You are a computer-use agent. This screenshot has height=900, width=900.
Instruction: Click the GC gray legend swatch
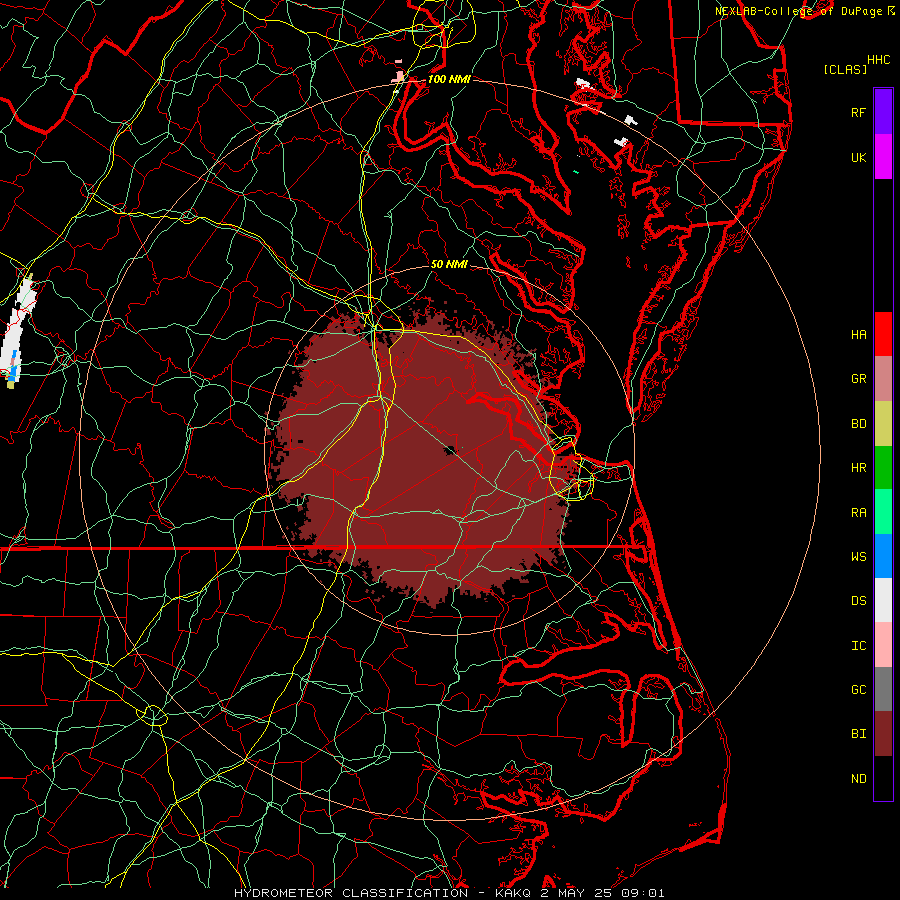click(883, 689)
